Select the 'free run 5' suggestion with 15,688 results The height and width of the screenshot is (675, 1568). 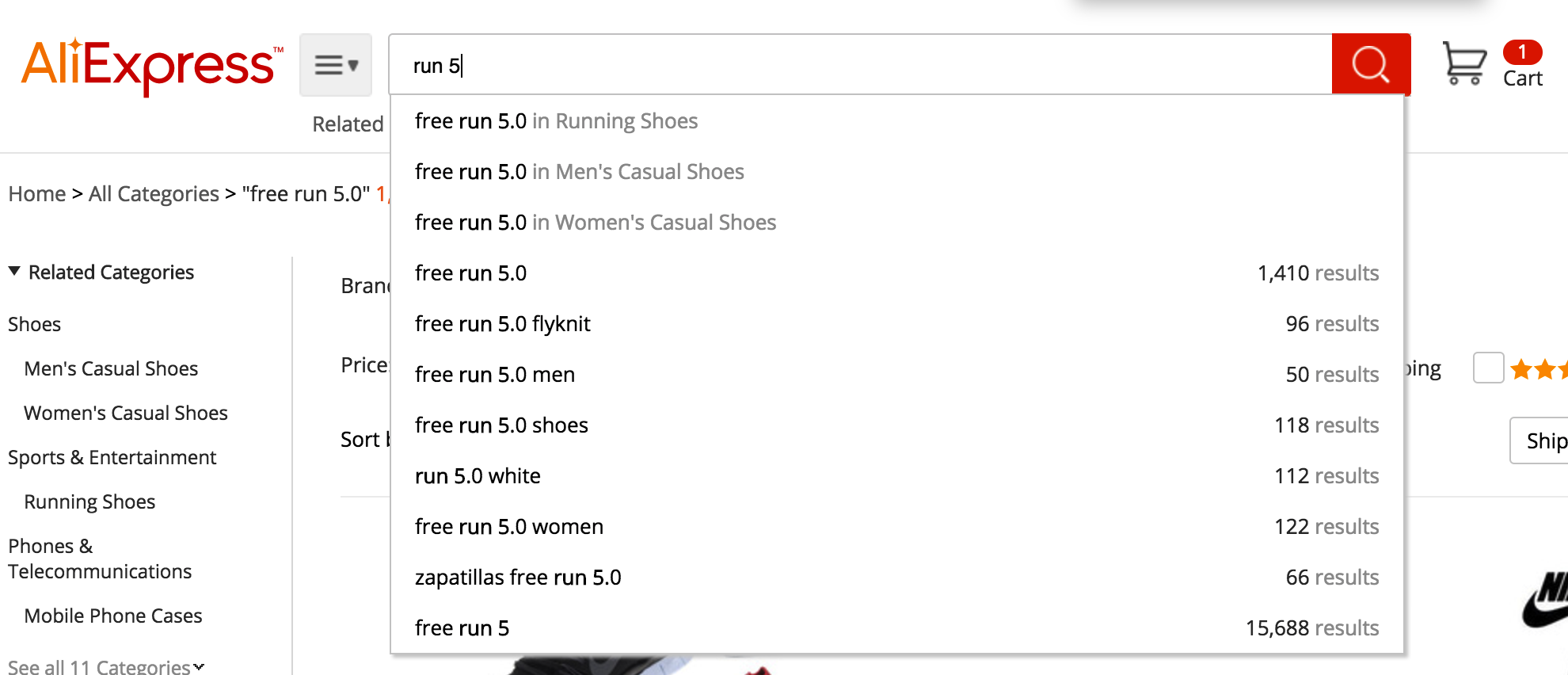[x=897, y=628]
